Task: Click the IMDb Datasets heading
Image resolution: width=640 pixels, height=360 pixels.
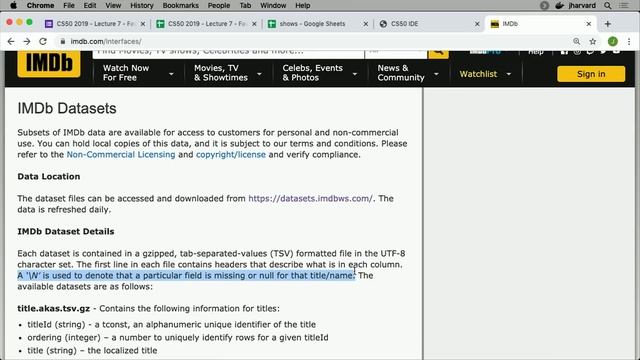Action: tap(67, 109)
